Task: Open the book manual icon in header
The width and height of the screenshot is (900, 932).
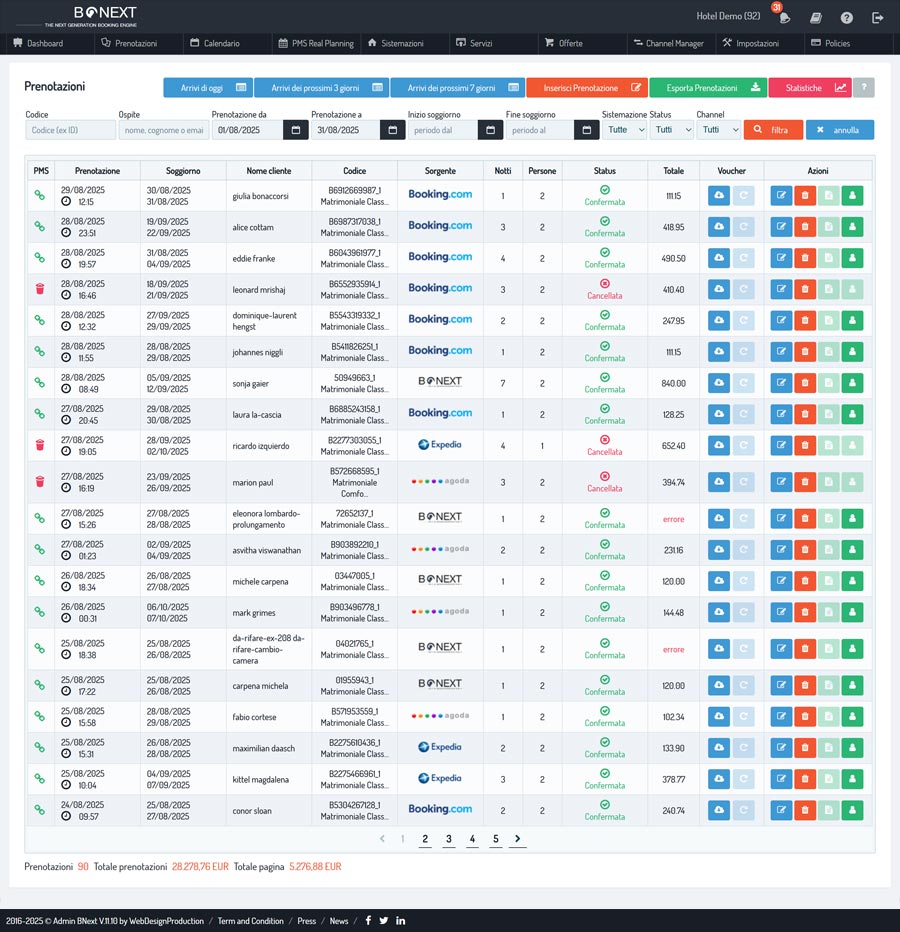Action: [816, 17]
